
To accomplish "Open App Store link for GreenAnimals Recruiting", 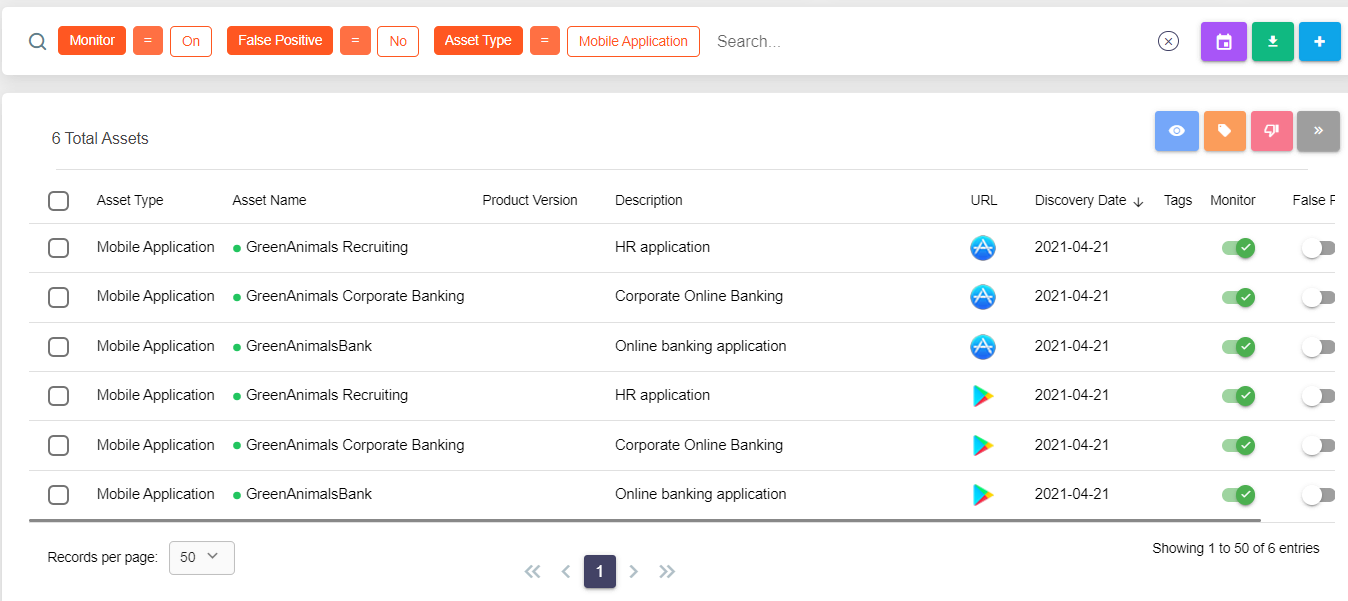I will click(x=983, y=248).
